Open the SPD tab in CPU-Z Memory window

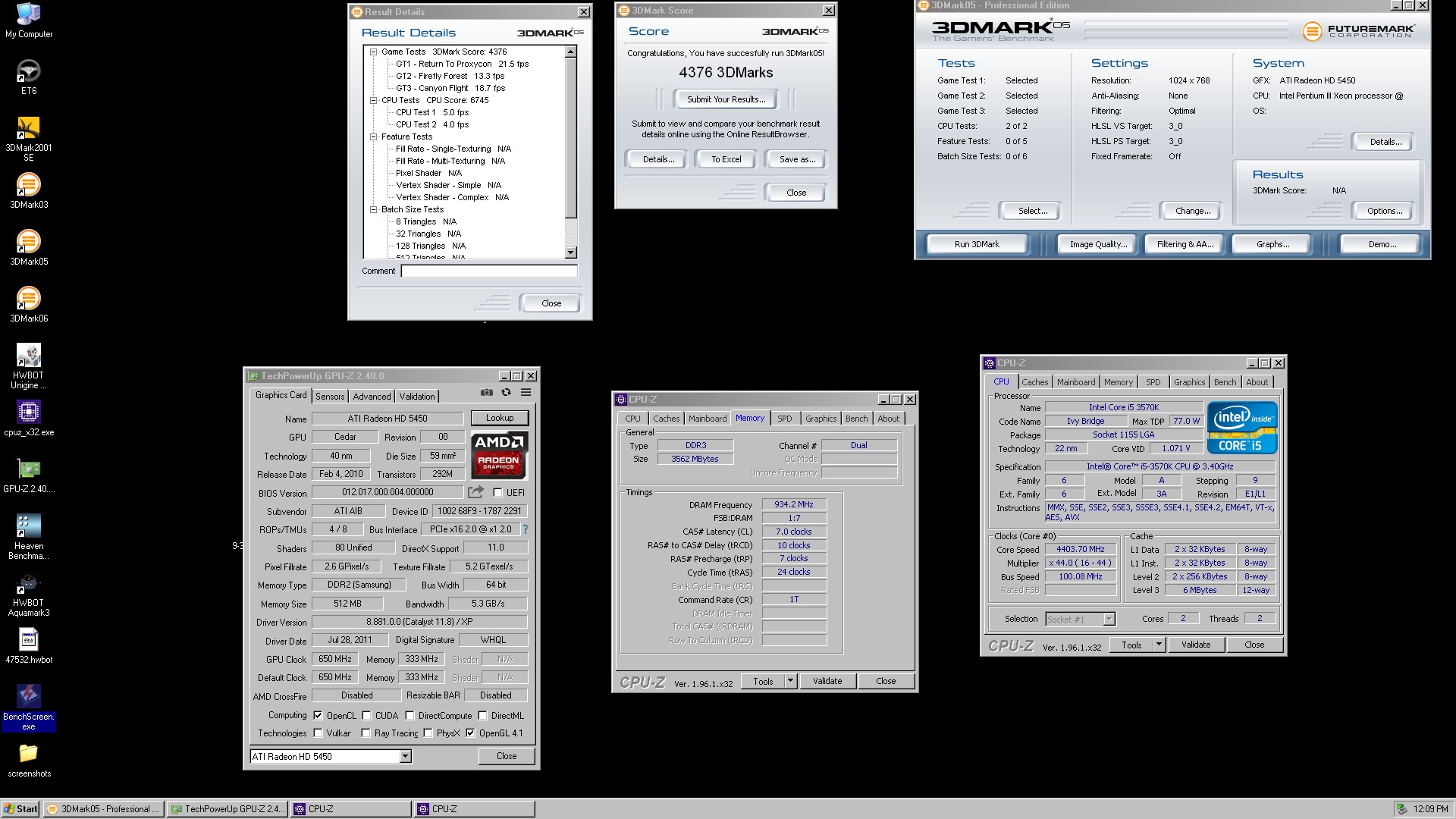pos(785,419)
